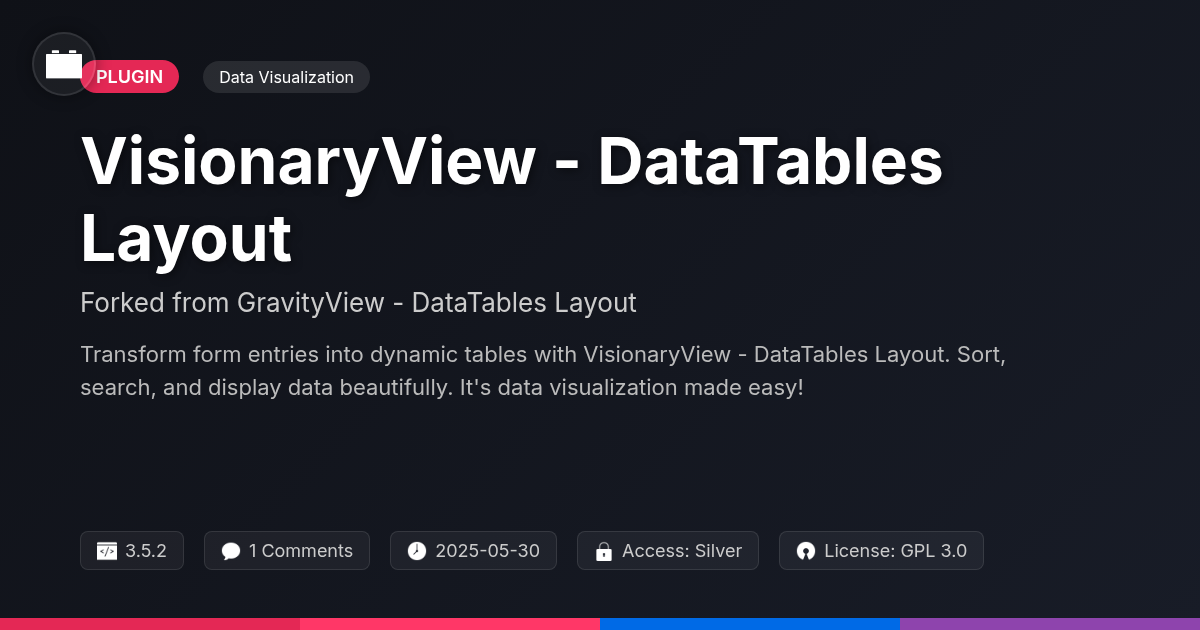The height and width of the screenshot is (630, 1200).
Task: Select the 3.5.2 version text
Action: click(146, 551)
